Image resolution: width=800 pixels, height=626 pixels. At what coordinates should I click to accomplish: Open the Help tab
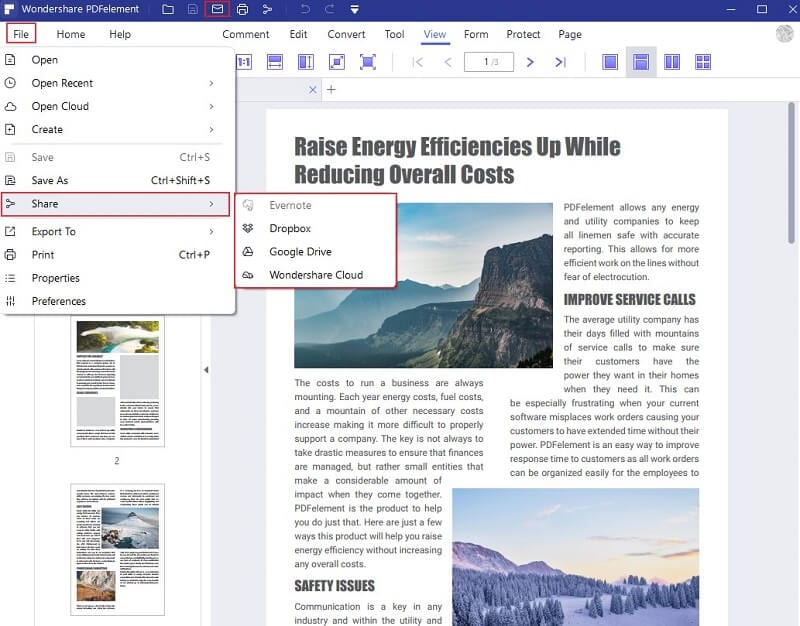pos(120,34)
